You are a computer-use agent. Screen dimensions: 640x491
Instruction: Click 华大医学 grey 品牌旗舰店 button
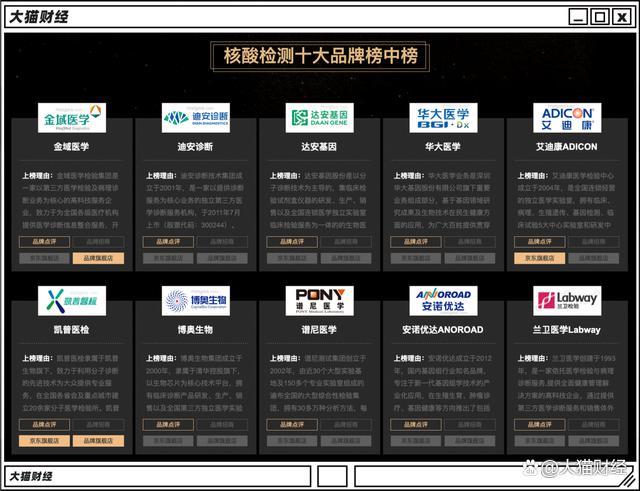pos(470,258)
